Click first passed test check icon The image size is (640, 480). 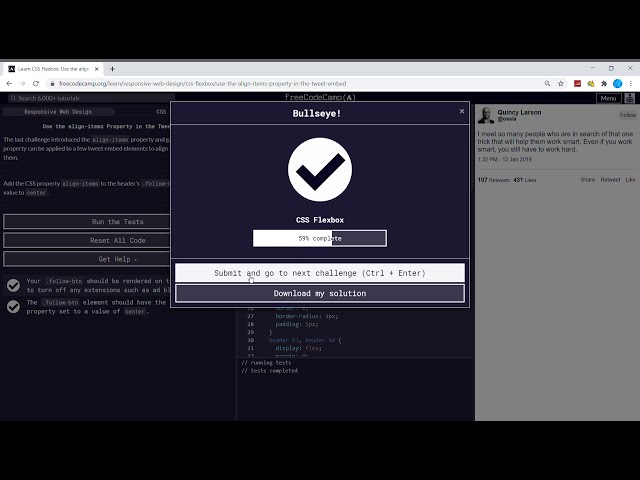[13, 285]
